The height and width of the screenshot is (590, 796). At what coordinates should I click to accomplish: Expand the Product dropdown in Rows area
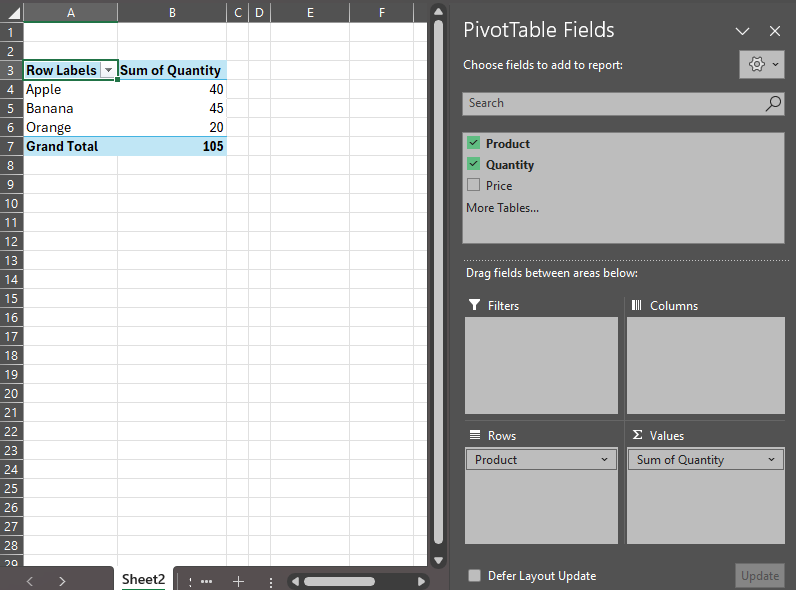click(x=604, y=460)
